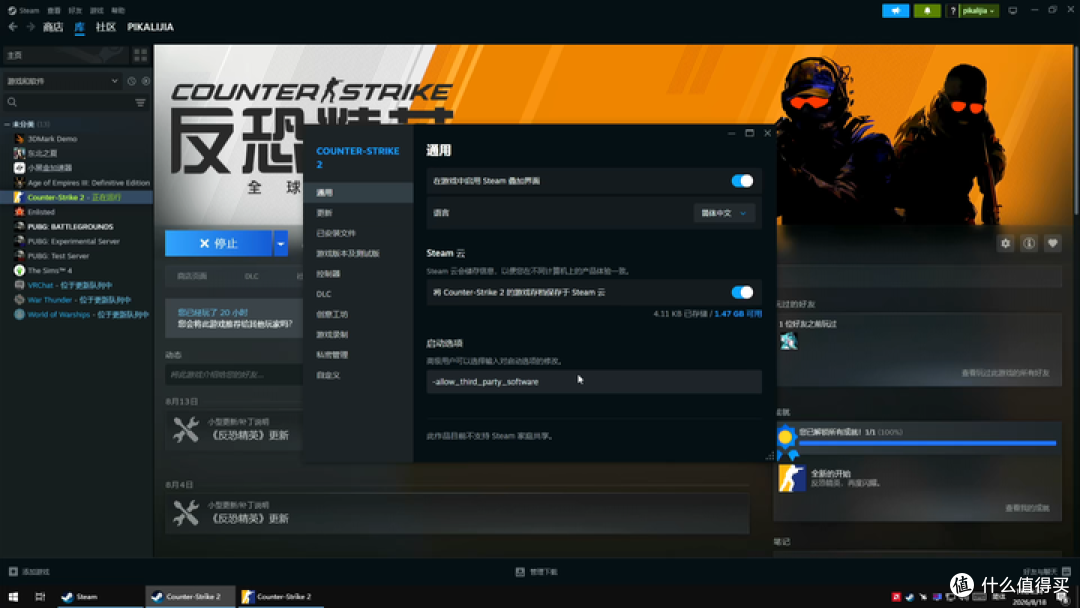1080x608 pixels.
Task: Click the Stop game button
Action: [x=218, y=244]
